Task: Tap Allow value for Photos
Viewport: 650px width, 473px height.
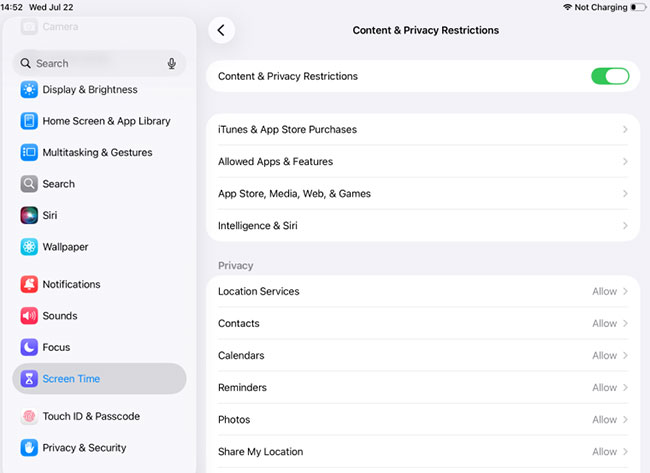Action: click(x=604, y=420)
